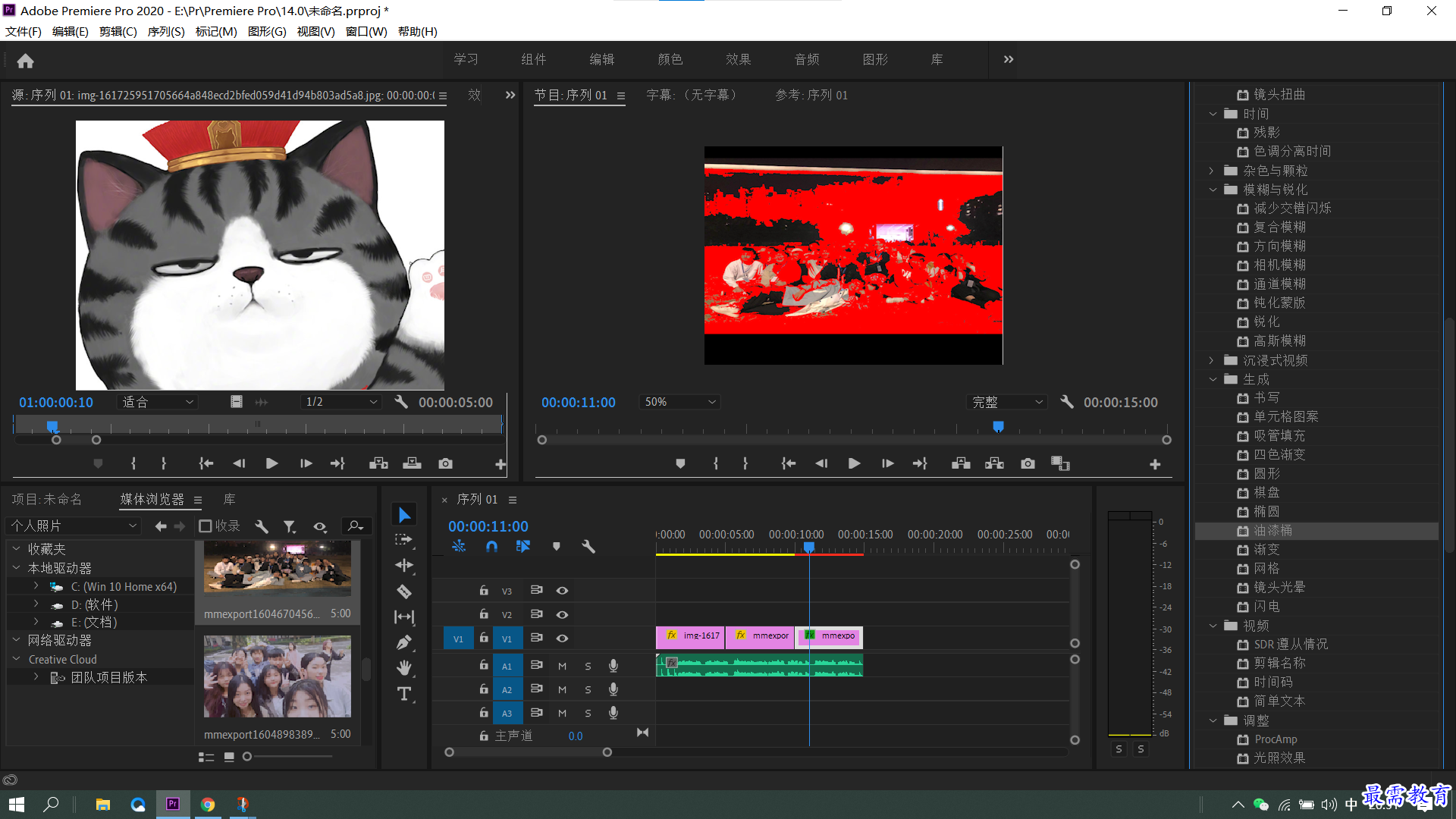Open media browser file type filter
Screen dimensions: 1456x819
click(x=290, y=526)
